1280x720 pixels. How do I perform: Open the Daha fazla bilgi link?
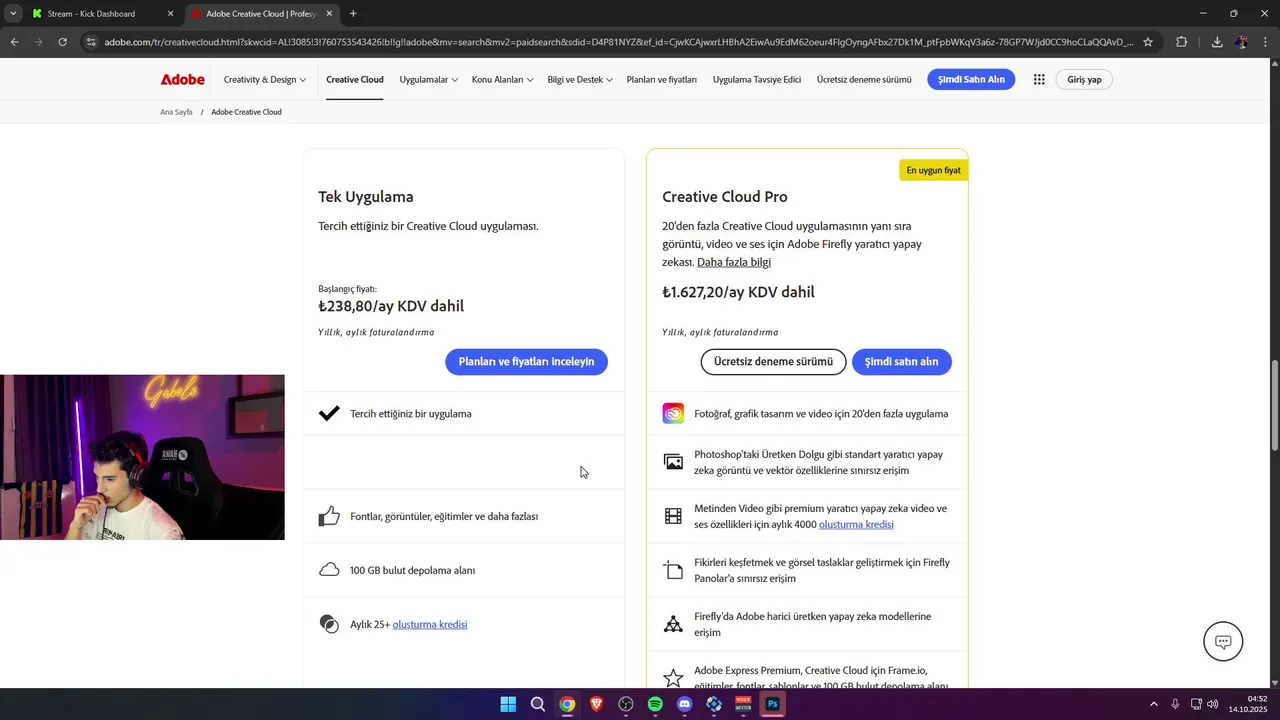tap(734, 262)
